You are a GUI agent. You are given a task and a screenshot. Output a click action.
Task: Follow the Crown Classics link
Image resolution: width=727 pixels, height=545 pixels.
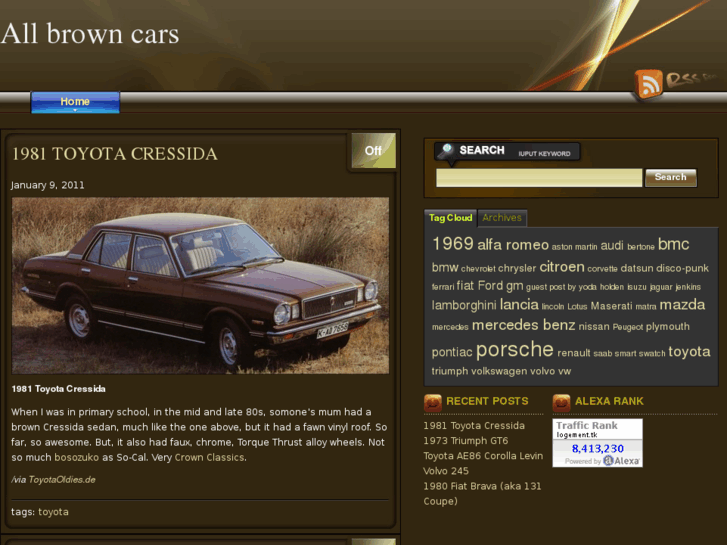[209, 457]
